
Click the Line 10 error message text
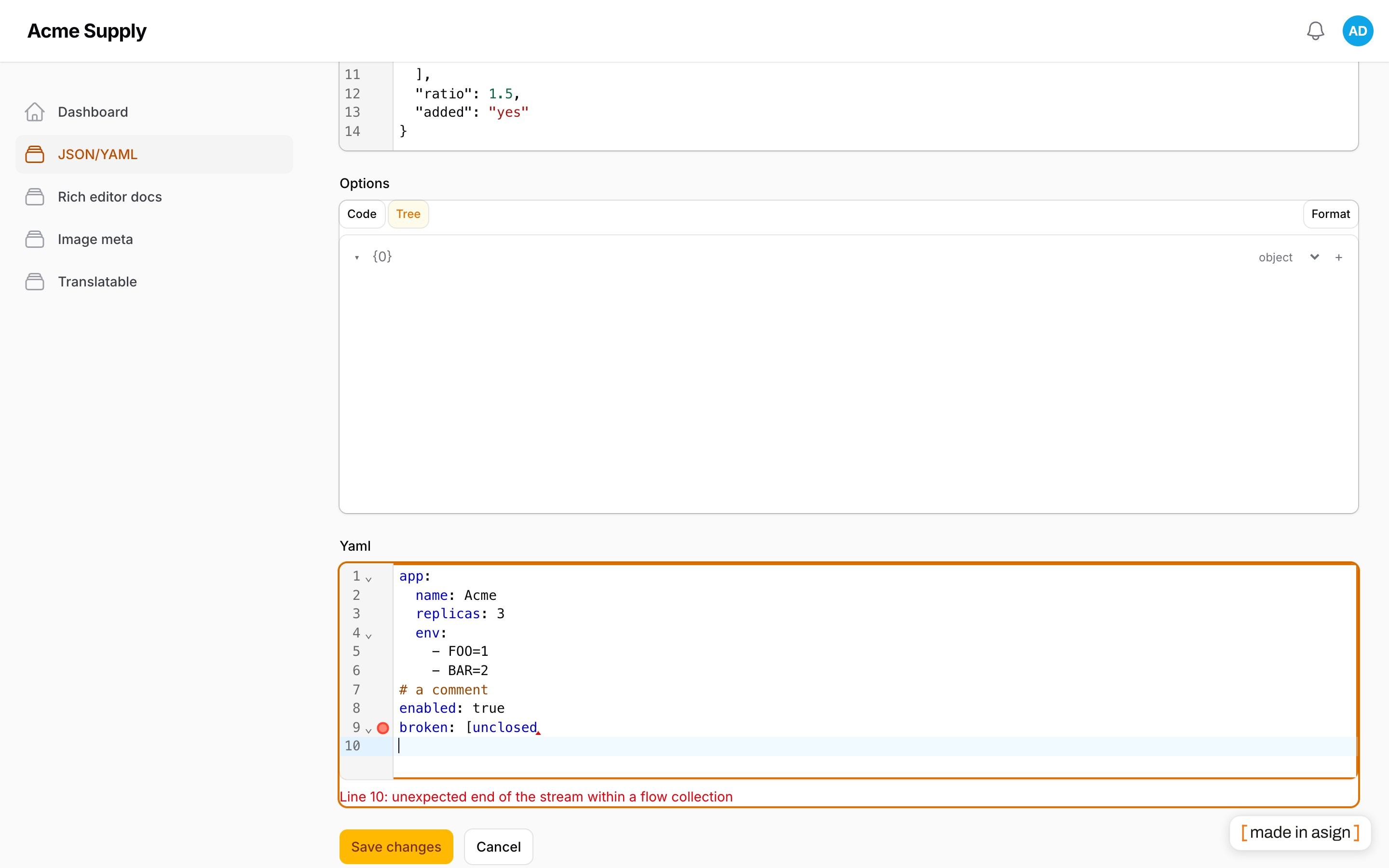[536, 797]
